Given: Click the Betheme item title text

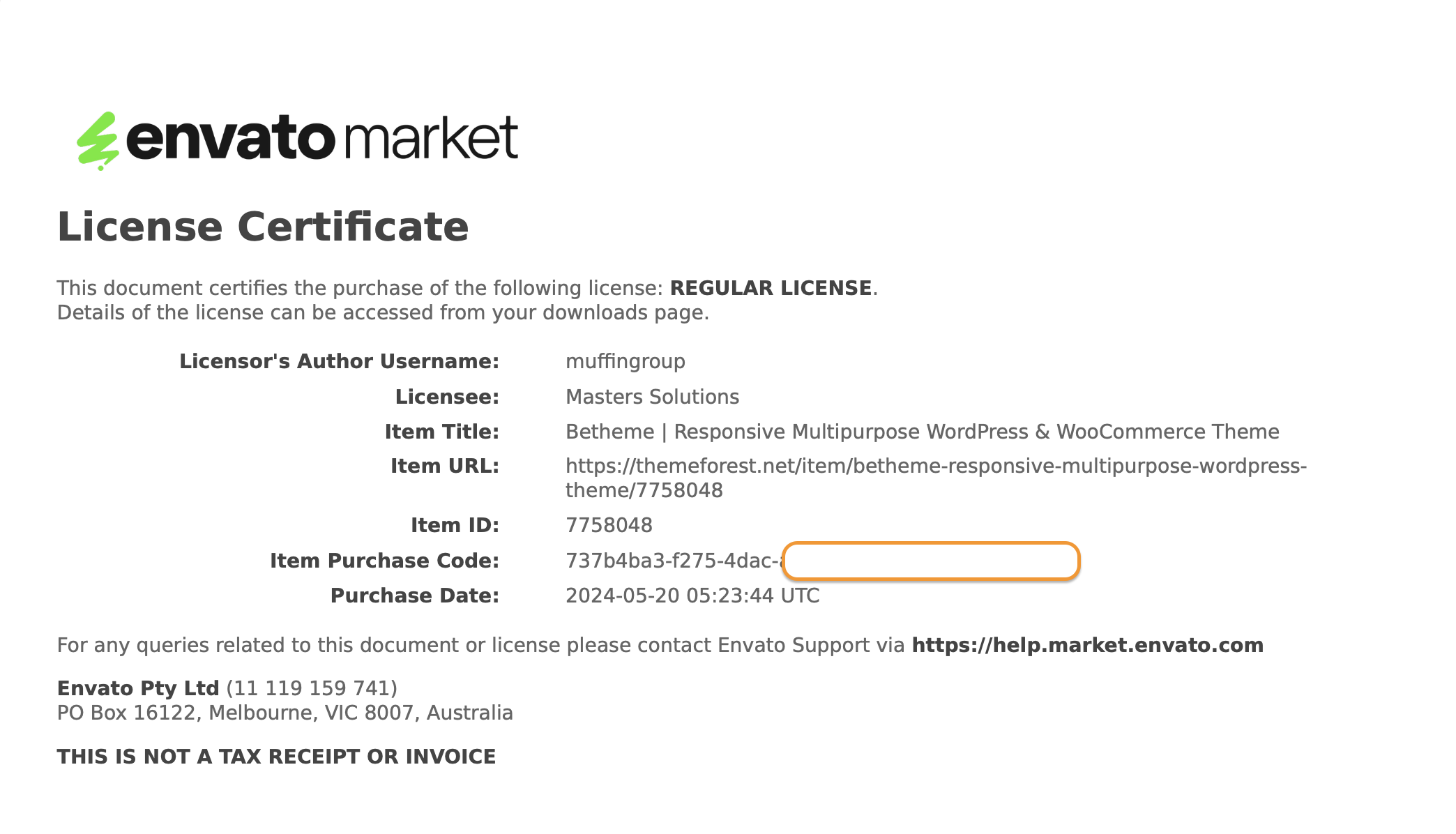Looking at the screenshot, I should (x=922, y=432).
